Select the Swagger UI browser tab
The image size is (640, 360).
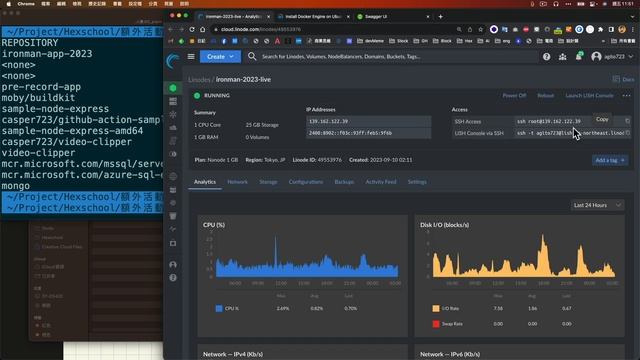click(393, 17)
